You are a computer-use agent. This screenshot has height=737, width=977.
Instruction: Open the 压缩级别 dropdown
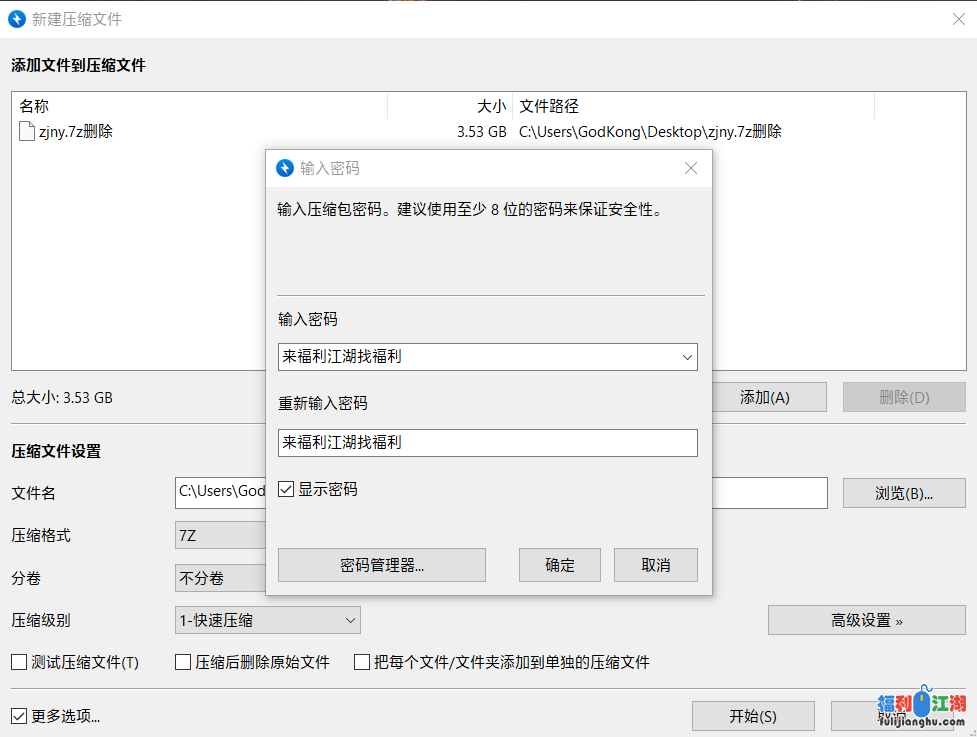coord(267,620)
